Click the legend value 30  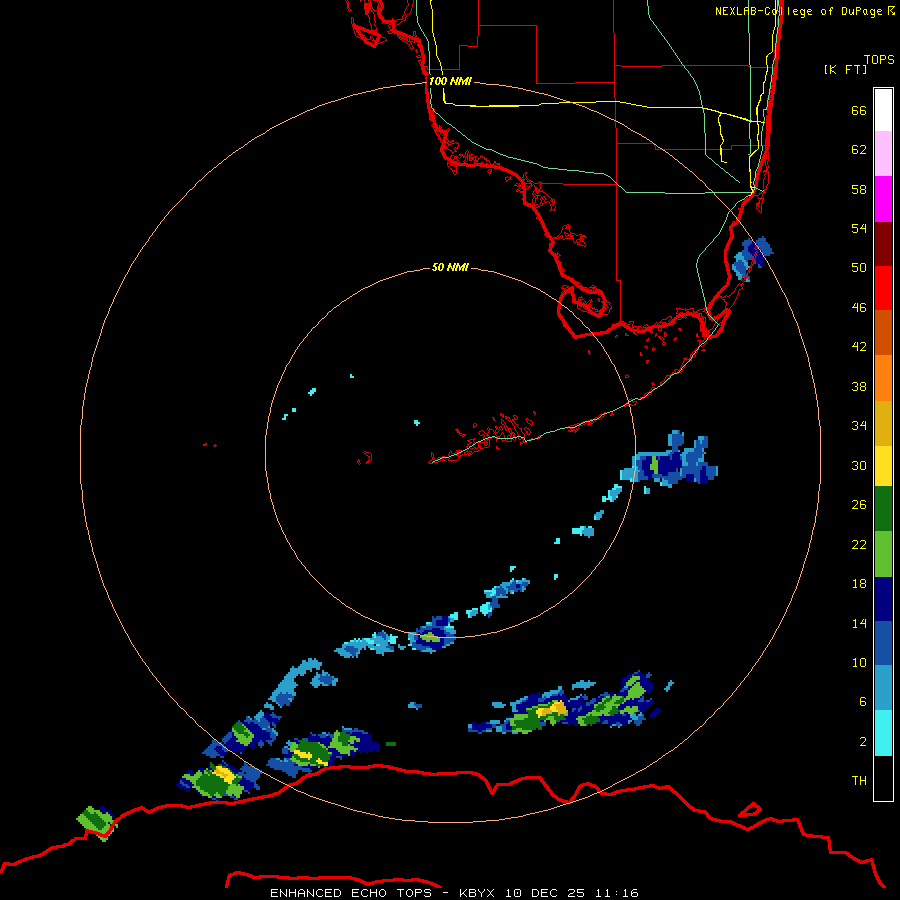[859, 465]
